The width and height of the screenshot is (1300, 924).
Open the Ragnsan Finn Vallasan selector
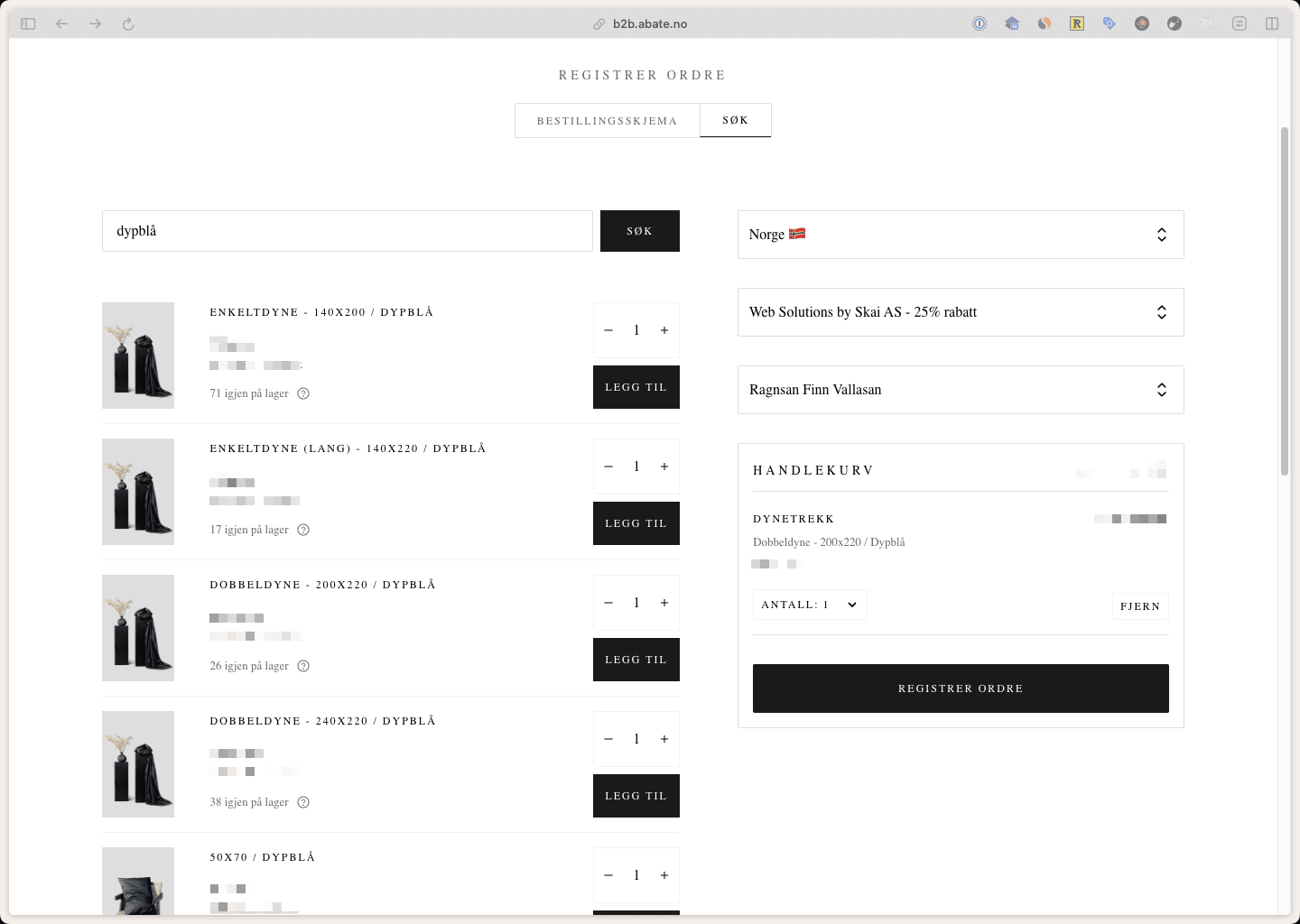click(x=960, y=390)
